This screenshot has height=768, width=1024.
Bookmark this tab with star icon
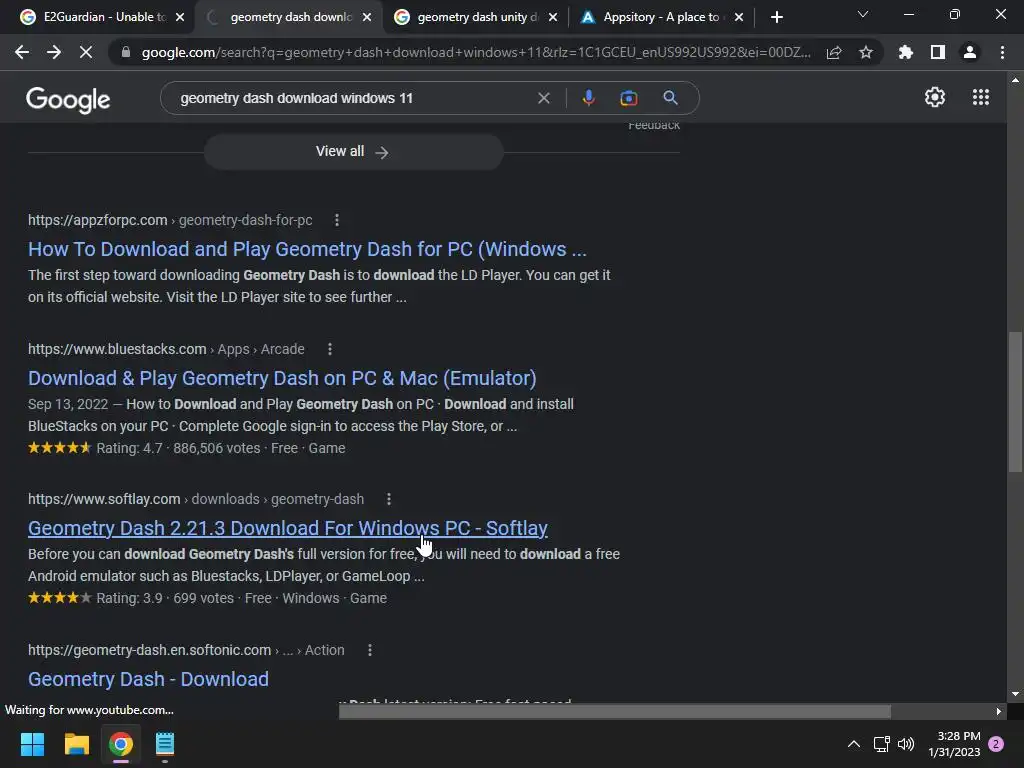(x=866, y=52)
